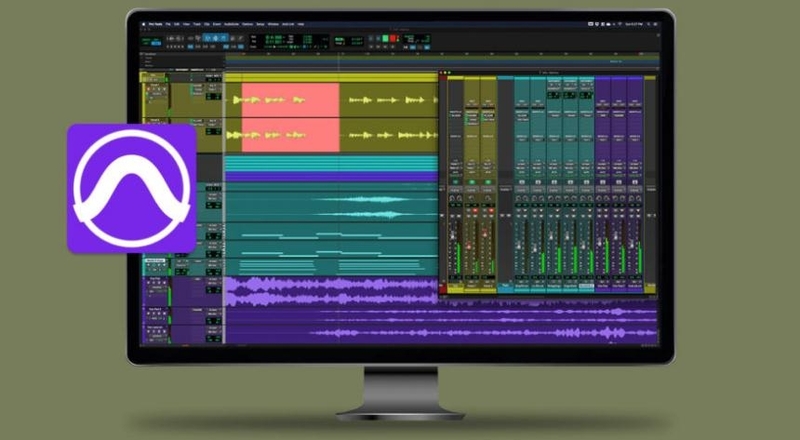Click the timeline ruler above the tracks
The image size is (800, 440).
pos(441,54)
